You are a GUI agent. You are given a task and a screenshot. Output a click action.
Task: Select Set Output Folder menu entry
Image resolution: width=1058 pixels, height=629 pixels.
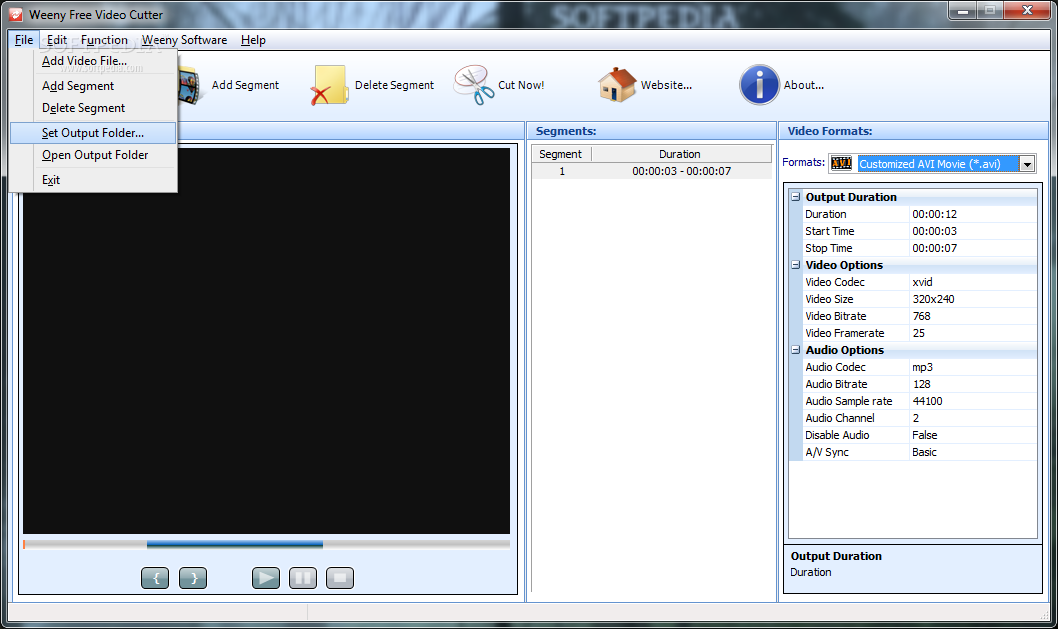click(93, 133)
